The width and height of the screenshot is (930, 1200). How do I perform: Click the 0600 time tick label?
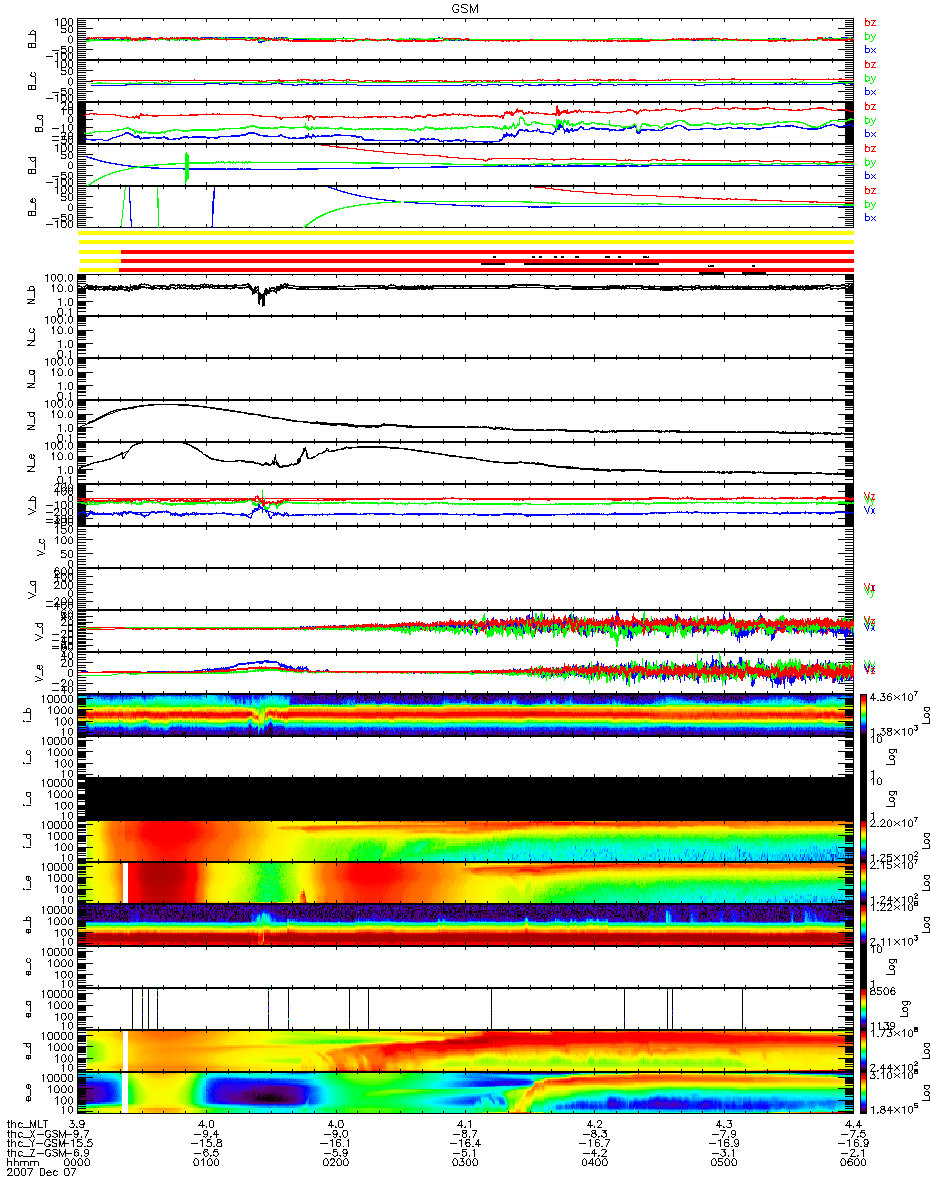point(852,1163)
